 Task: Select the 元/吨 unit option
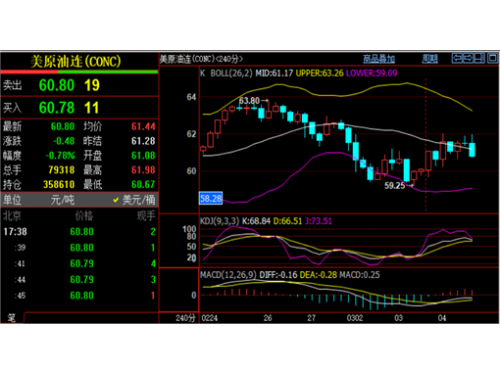62,200
